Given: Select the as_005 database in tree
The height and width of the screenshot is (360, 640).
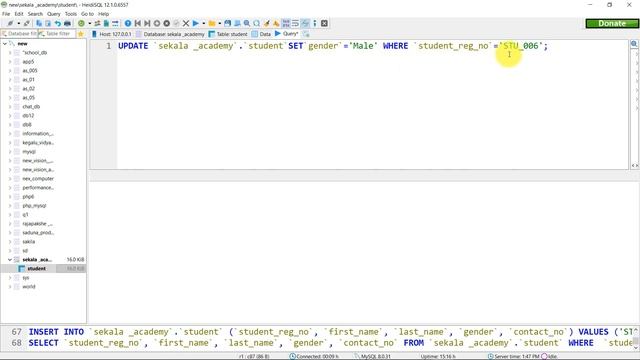Looking at the screenshot, I should tap(30, 71).
